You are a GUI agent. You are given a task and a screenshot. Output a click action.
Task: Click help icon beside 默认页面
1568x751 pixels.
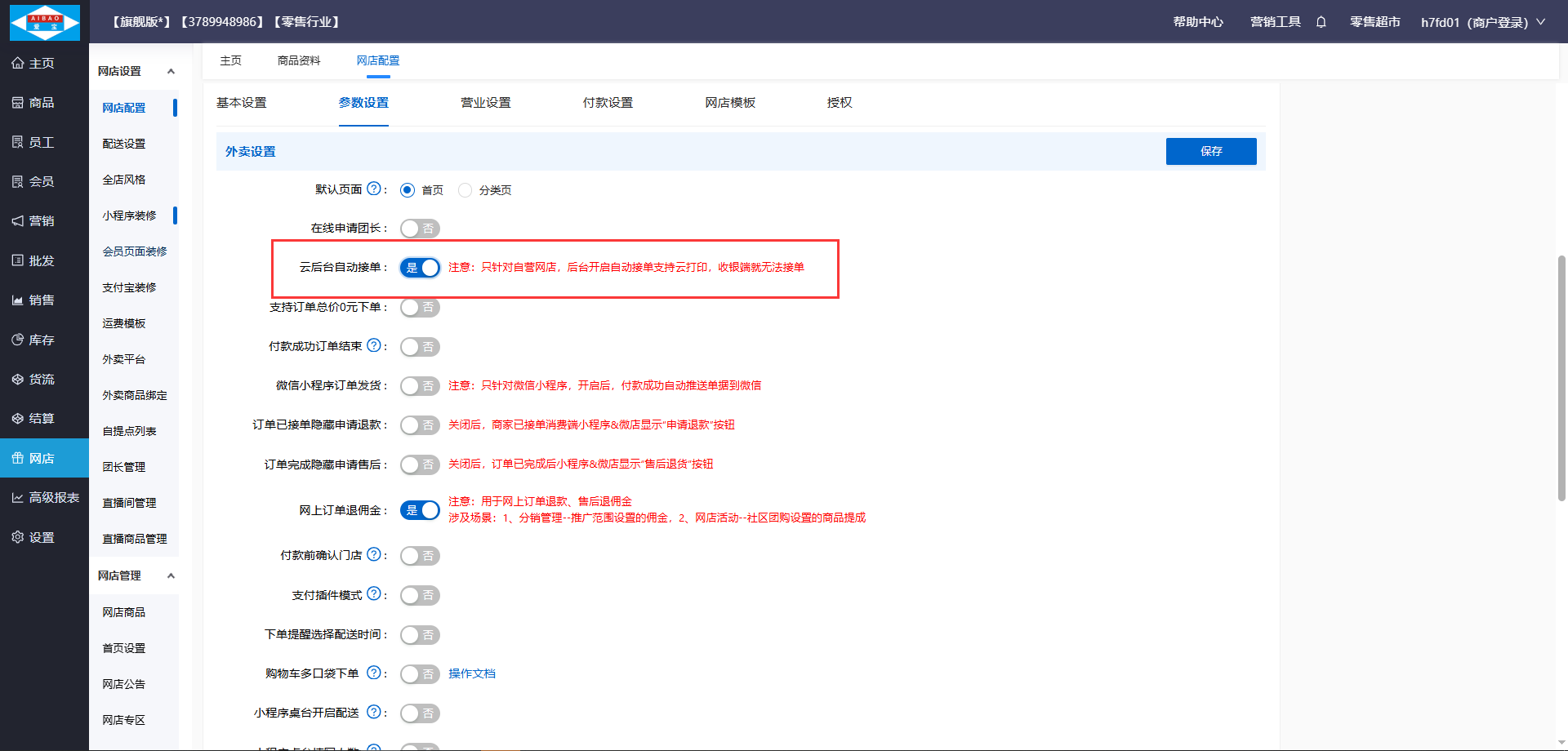(373, 189)
